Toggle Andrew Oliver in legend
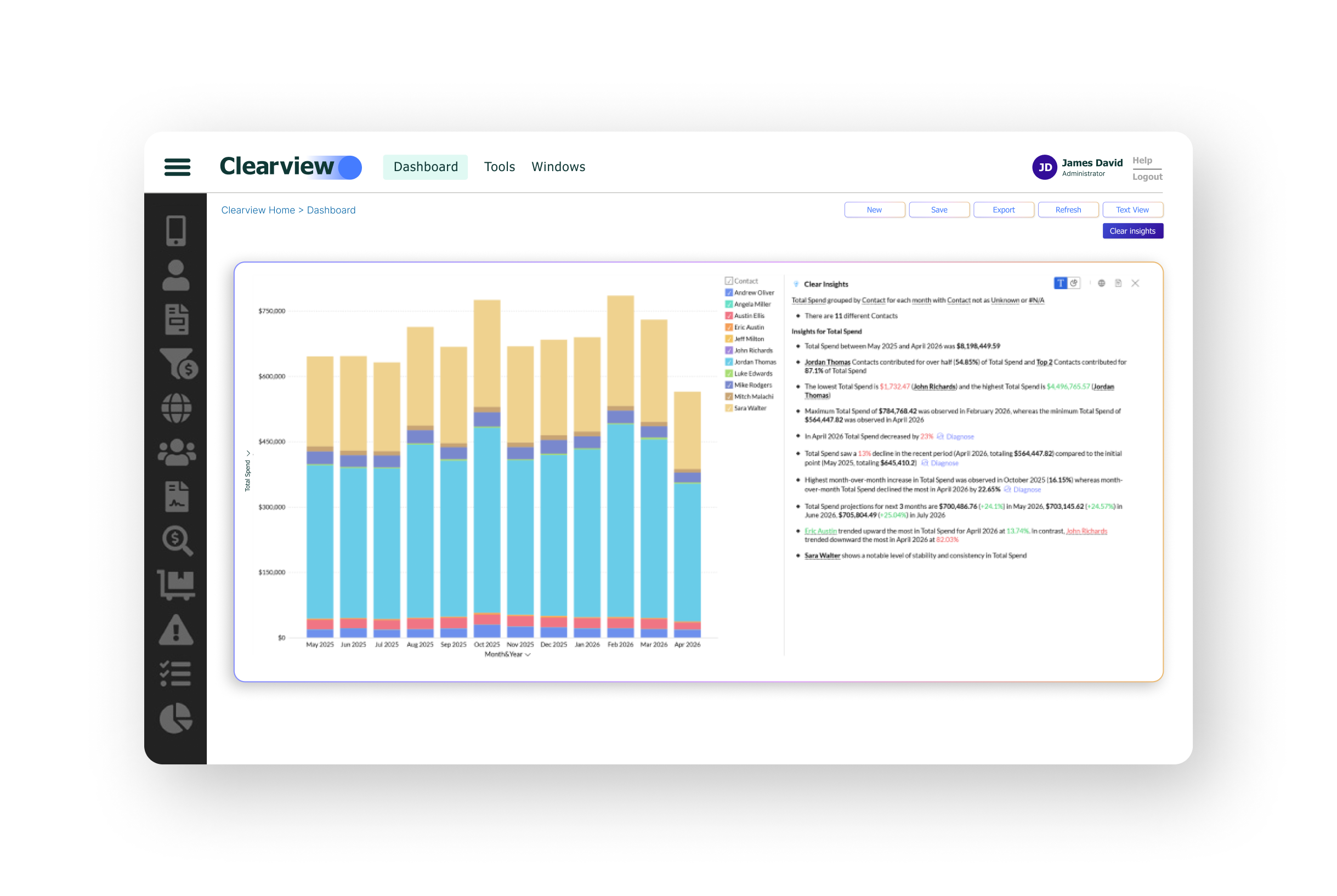Screen dimensions: 1337x896 pyautogui.click(x=728, y=293)
